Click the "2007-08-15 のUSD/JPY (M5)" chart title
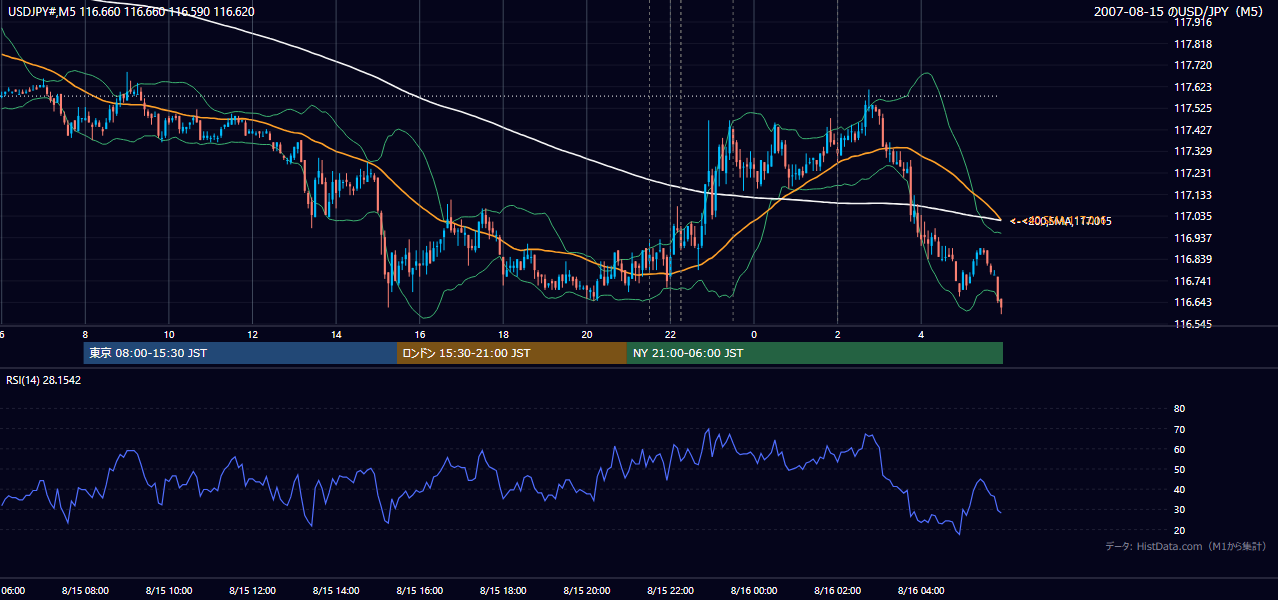This screenshot has width=1278, height=600. coord(1179,12)
